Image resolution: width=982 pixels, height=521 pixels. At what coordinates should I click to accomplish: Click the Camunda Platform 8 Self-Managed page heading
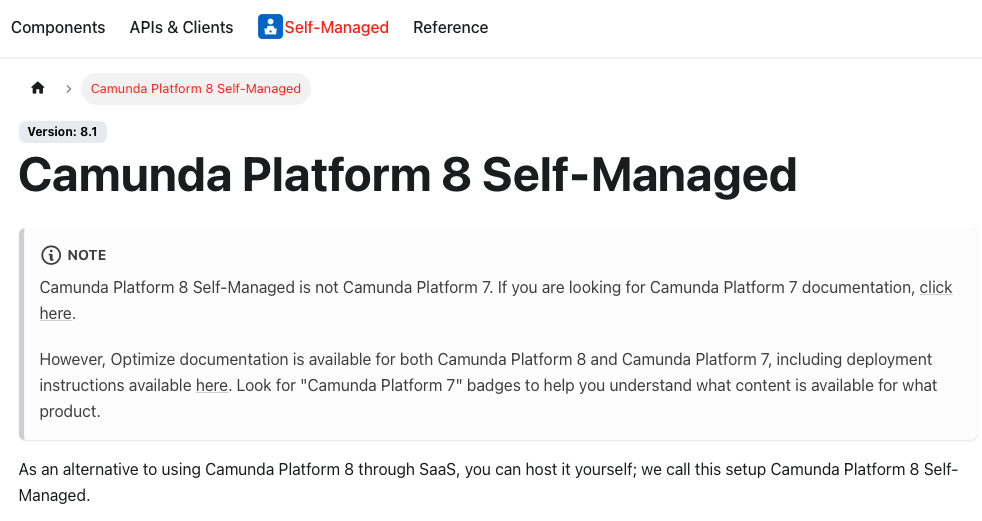(407, 176)
